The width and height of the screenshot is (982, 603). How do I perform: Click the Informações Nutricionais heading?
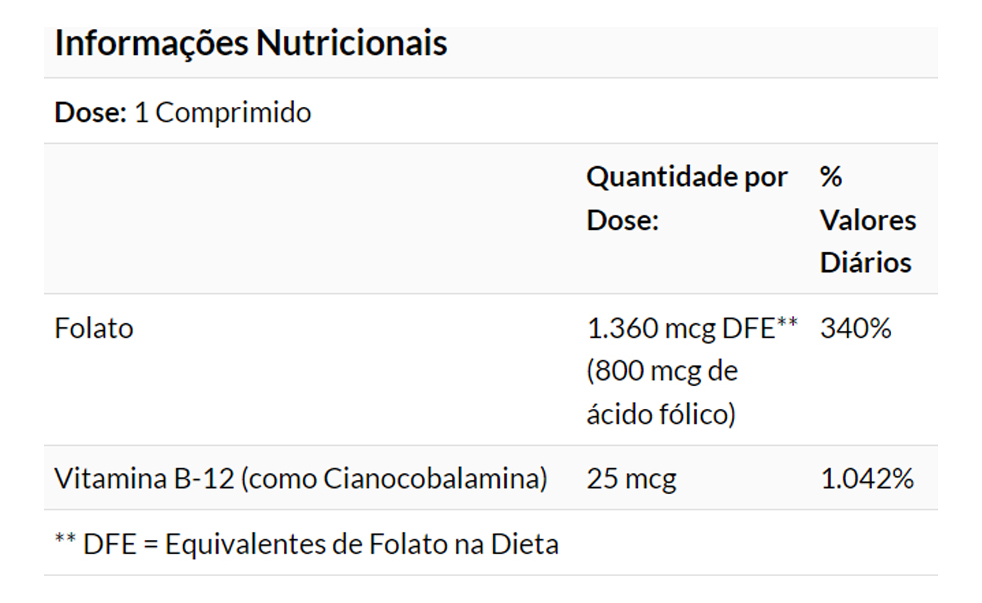(250, 44)
